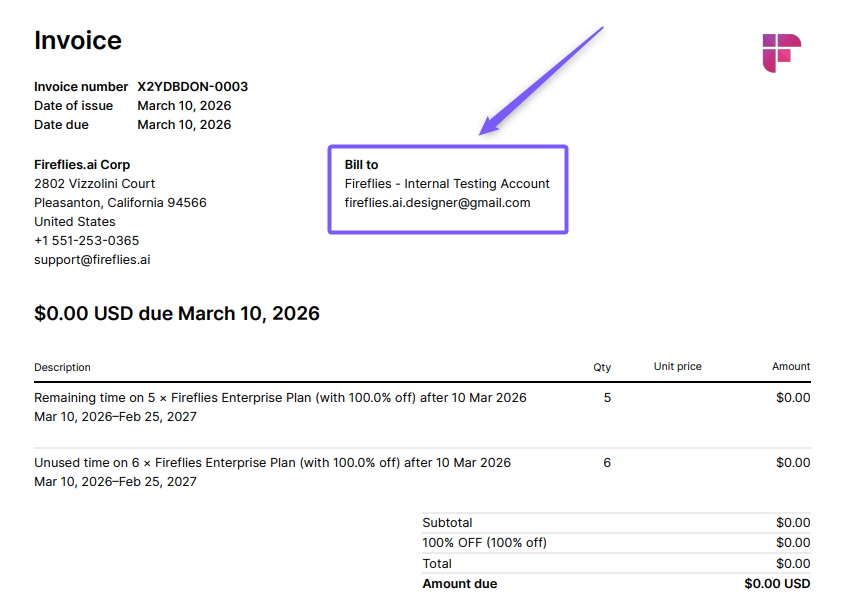Screen dimensions: 848x613
Task: Select the Invoice heading
Action: pyautogui.click(x=78, y=41)
